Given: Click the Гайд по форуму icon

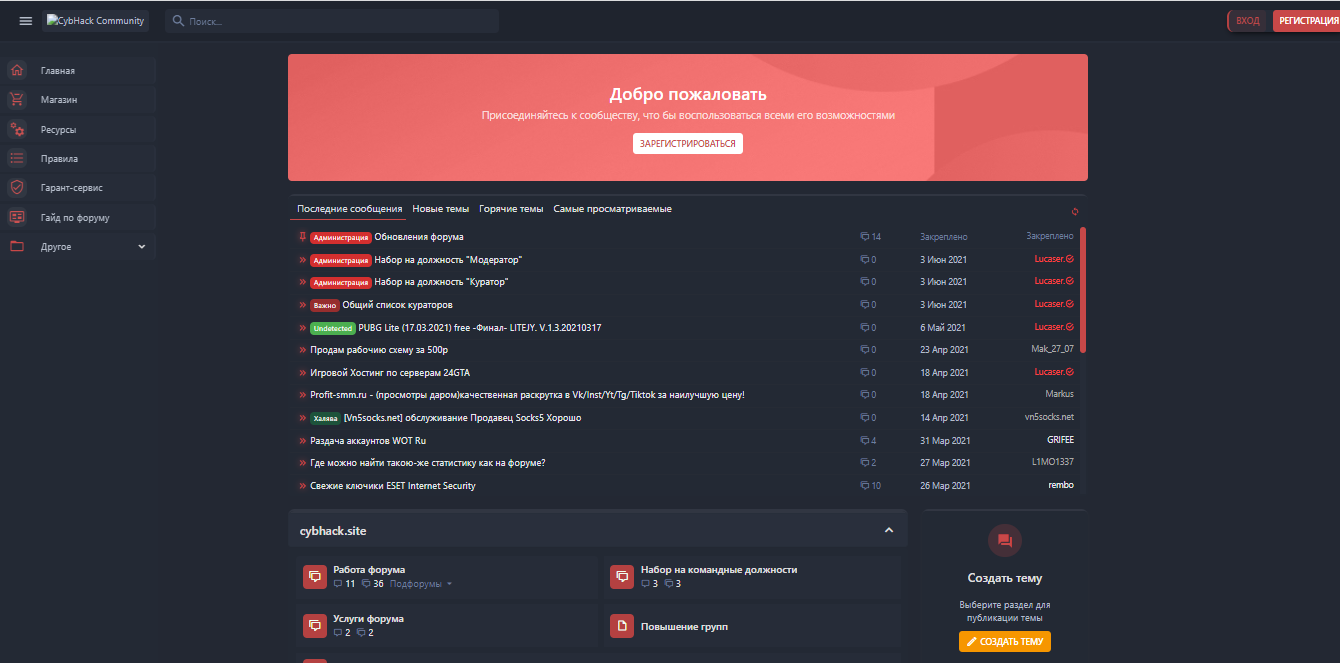Looking at the screenshot, I should click(17, 217).
